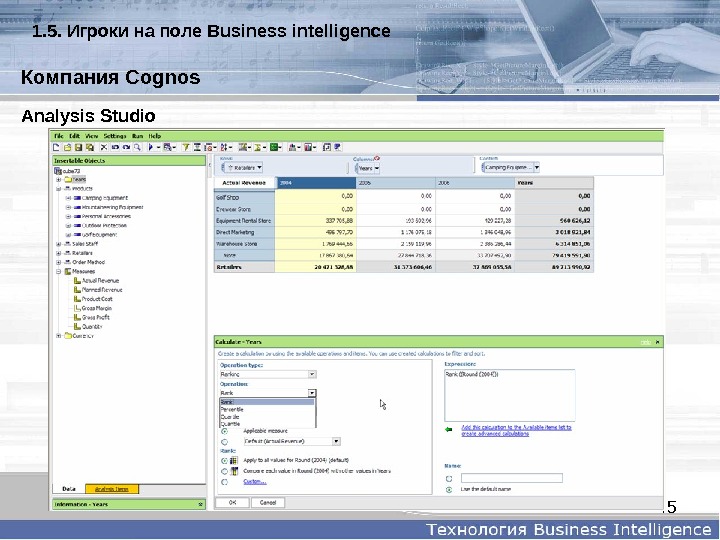Click the Open folder toolbar icon

[x=67, y=147]
